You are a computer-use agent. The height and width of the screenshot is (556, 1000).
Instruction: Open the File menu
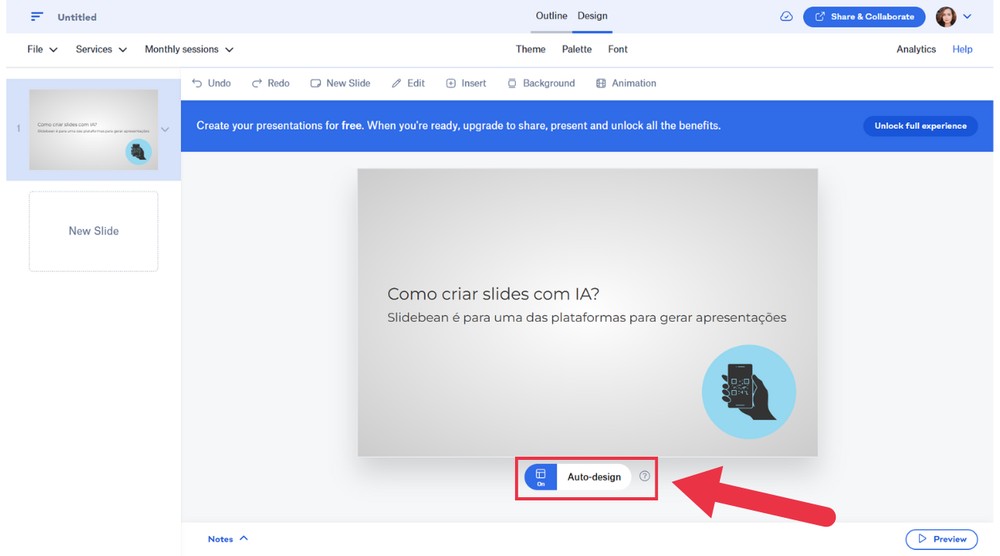(x=42, y=49)
